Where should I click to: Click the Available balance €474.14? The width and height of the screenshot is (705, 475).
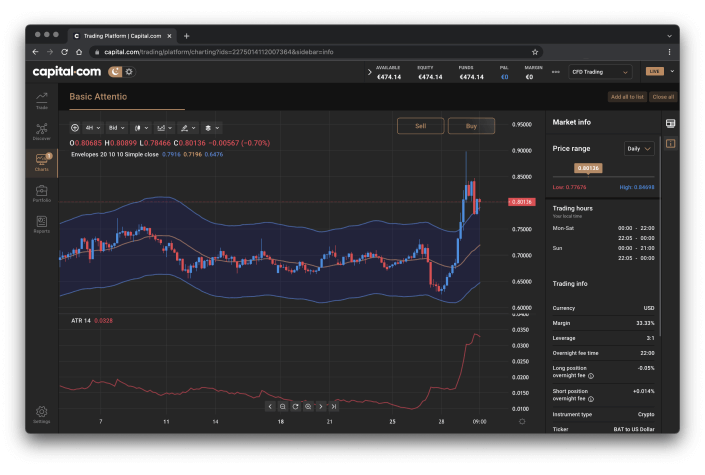coord(389,77)
